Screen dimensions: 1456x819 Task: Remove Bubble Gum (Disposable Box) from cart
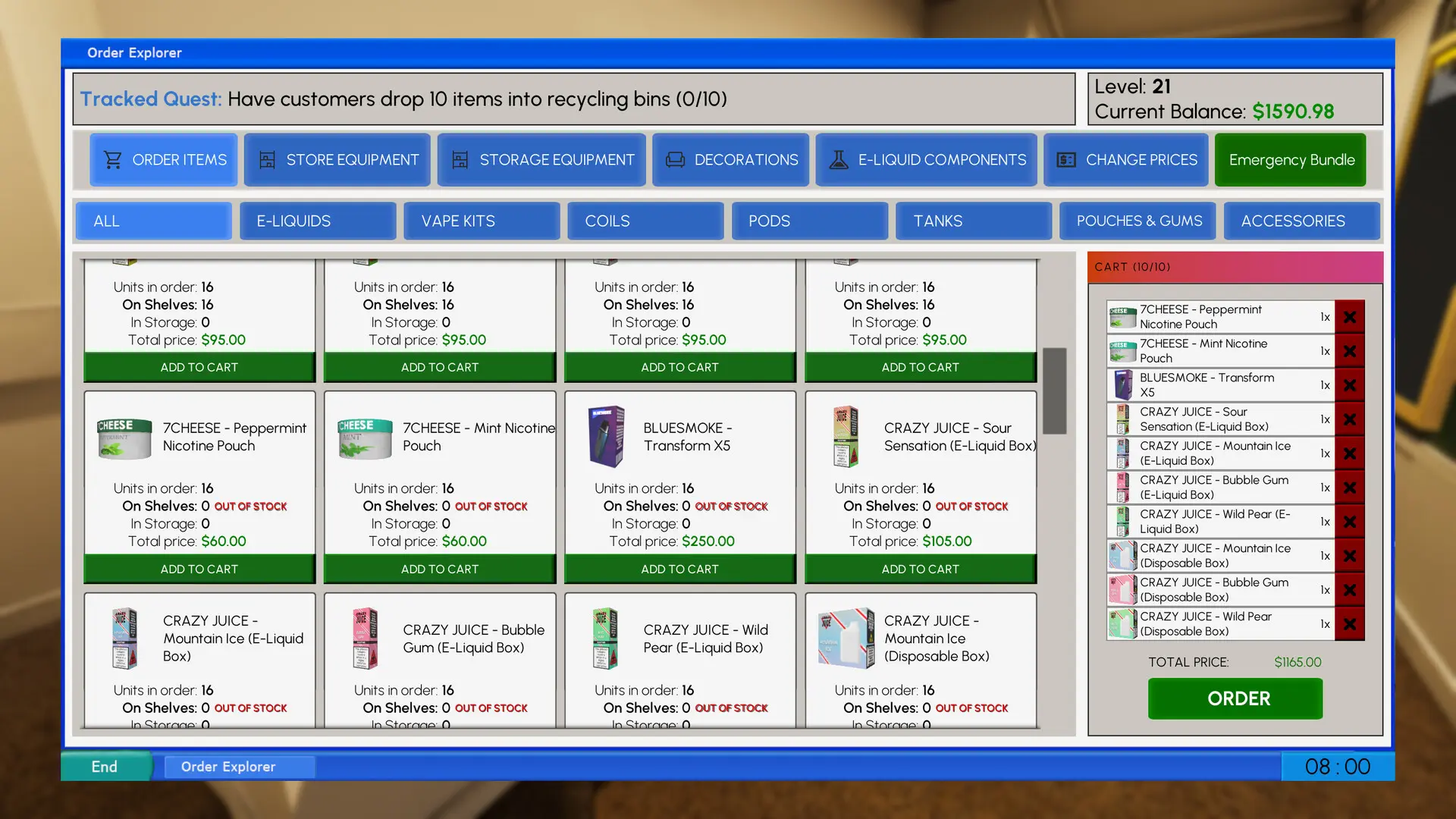click(x=1350, y=590)
